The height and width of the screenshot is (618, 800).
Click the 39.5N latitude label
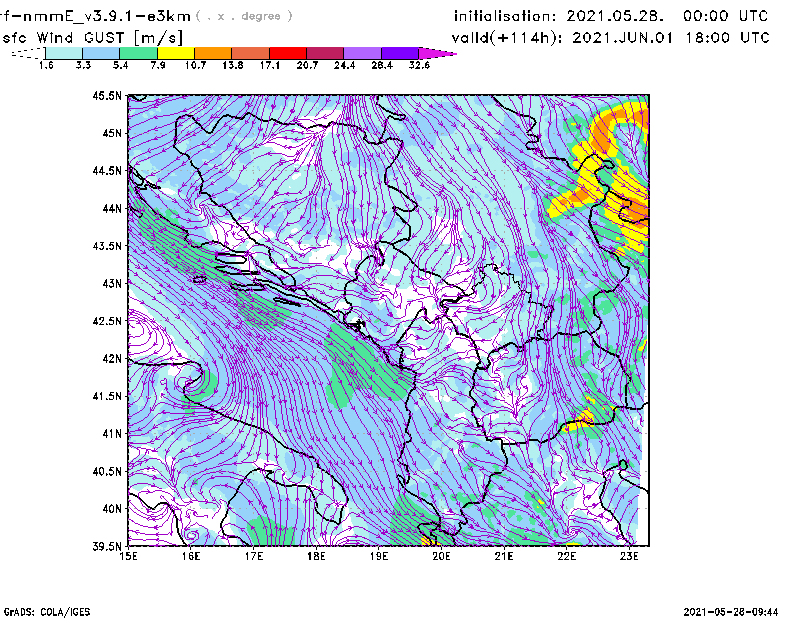point(107,546)
